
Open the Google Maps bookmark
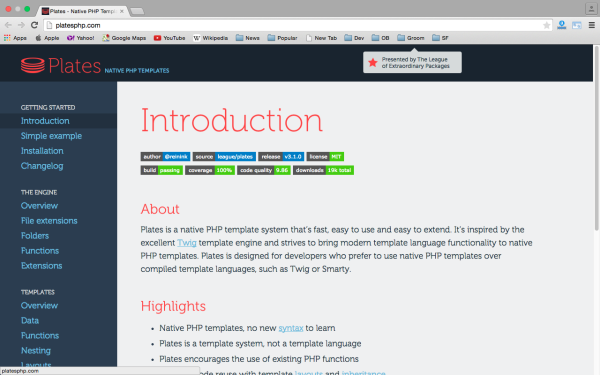point(124,38)
